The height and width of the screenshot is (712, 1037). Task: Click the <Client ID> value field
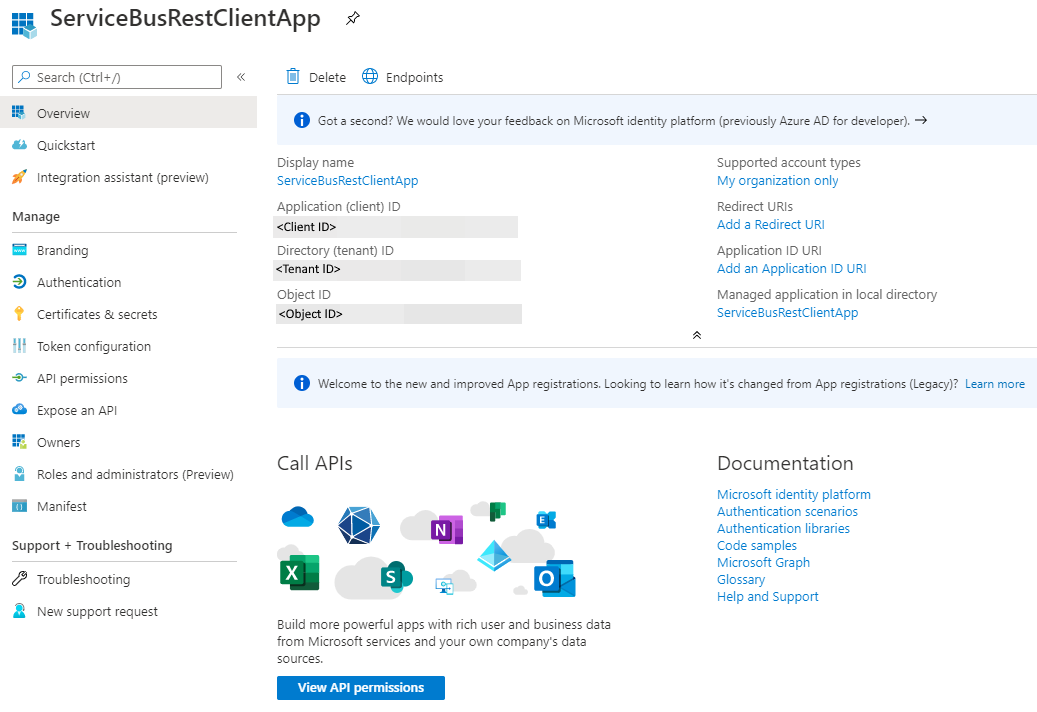pyautogui.click(x=395, y=227)
